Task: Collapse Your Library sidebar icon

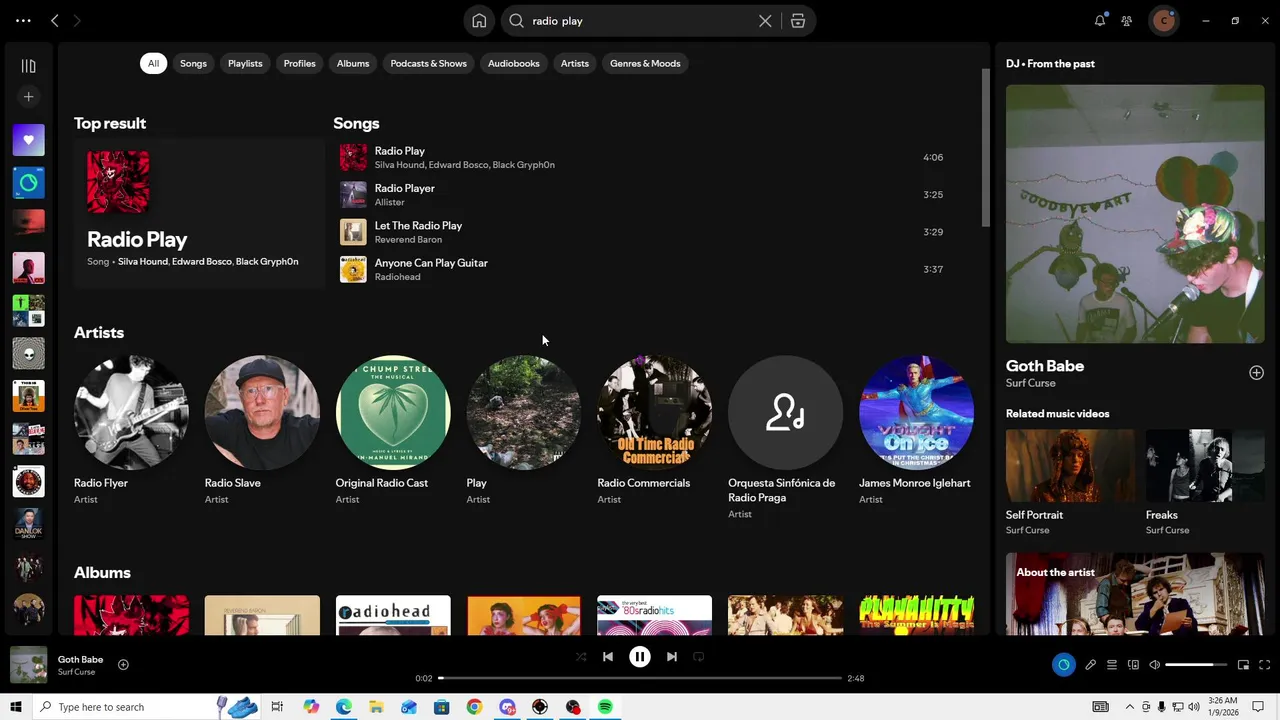Action: click(x=28, y=66)
